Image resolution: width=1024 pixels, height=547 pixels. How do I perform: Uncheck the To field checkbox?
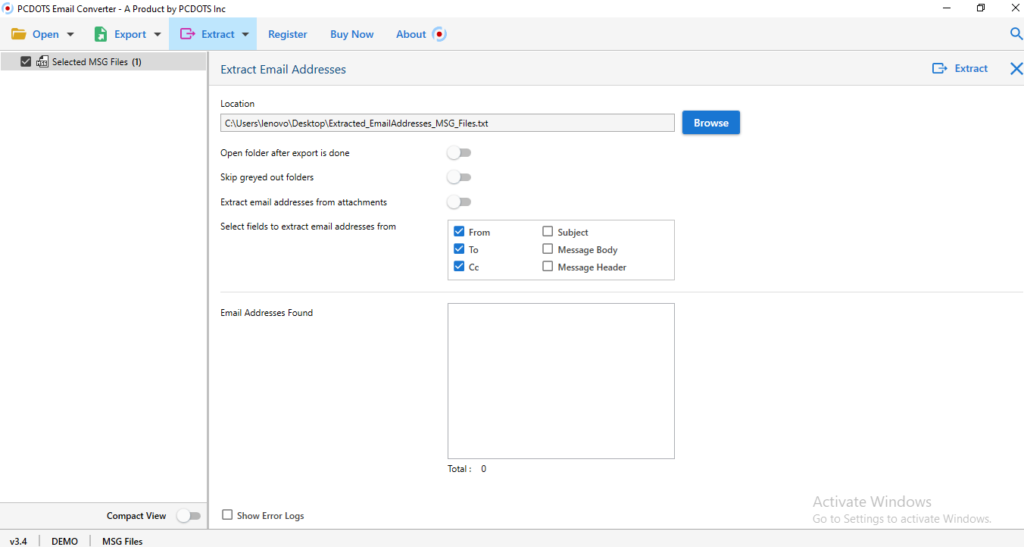(459, 249)
